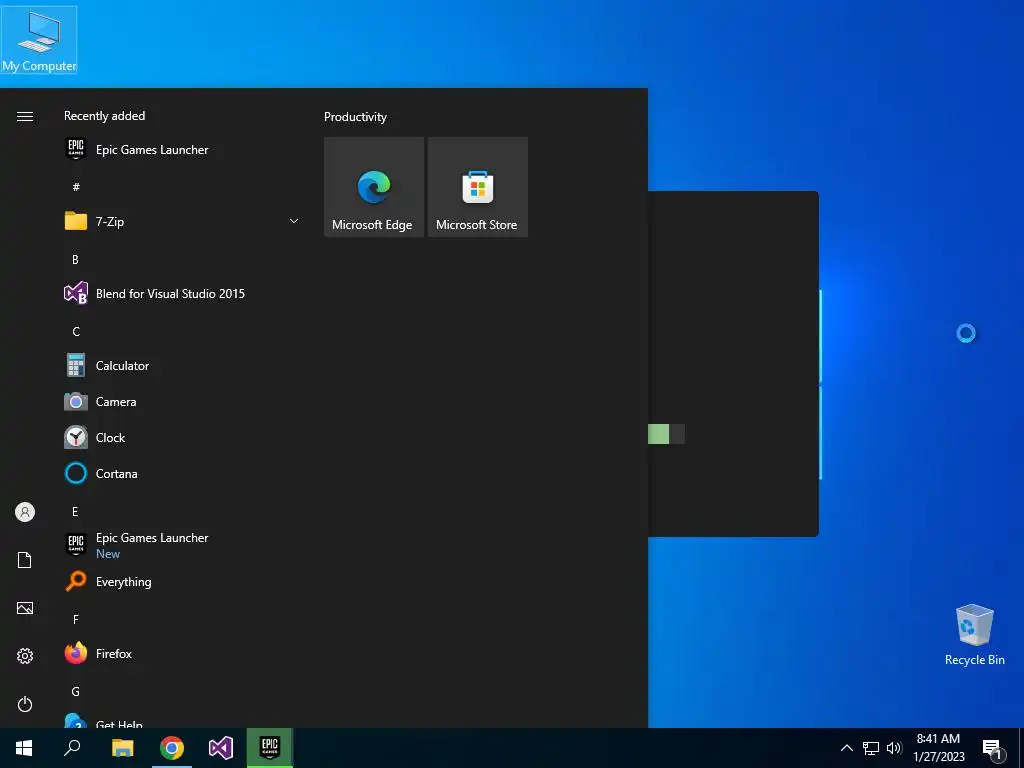The height and width of the screenshot is (768, 1024).
Task: Click the Recently added heading
Action: [x=104, y=116]
